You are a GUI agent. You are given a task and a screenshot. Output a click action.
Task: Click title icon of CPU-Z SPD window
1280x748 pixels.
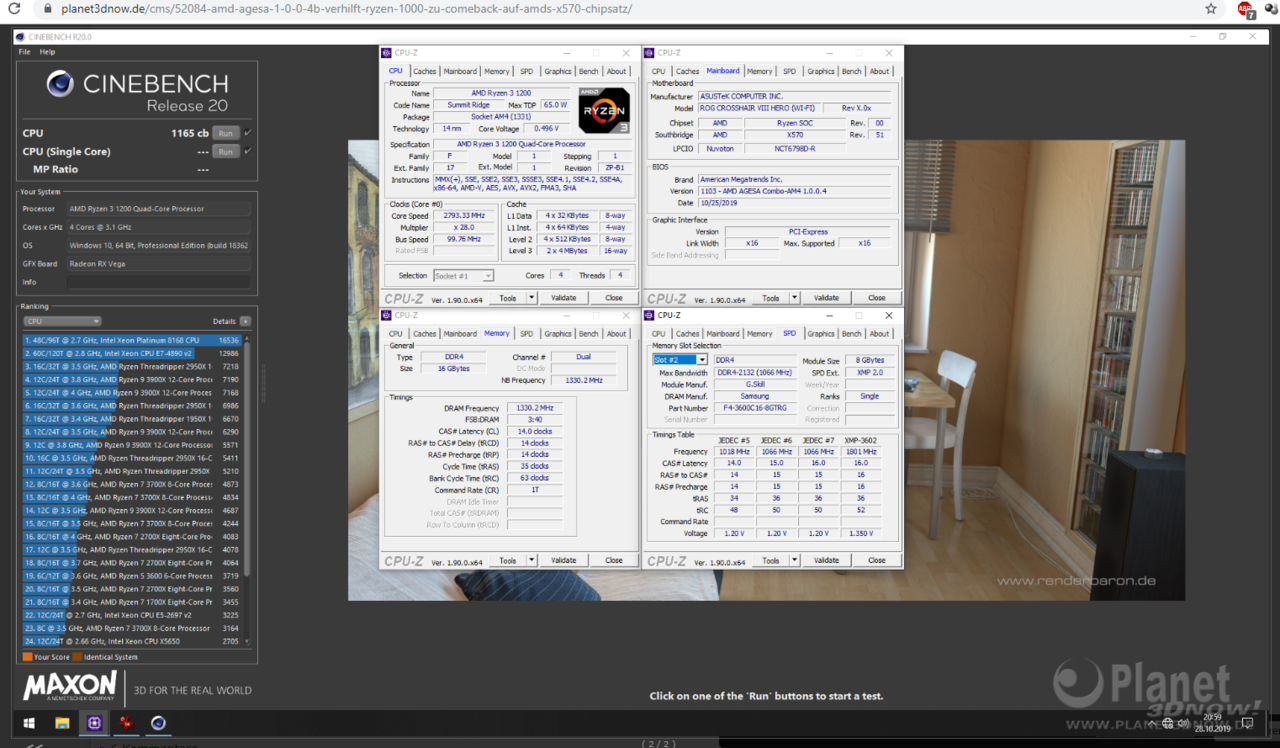click(x=650, y=315)
